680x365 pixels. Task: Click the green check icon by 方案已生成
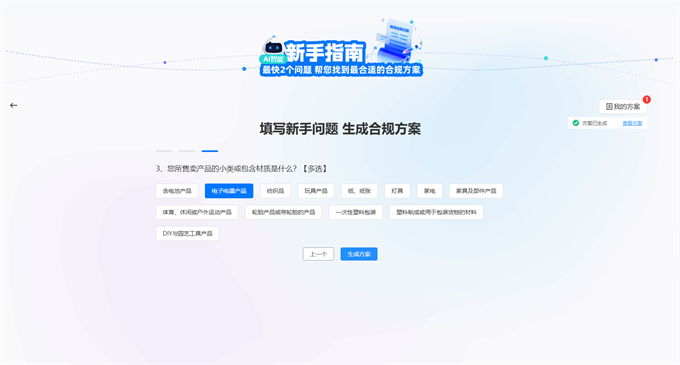[575, 123]
